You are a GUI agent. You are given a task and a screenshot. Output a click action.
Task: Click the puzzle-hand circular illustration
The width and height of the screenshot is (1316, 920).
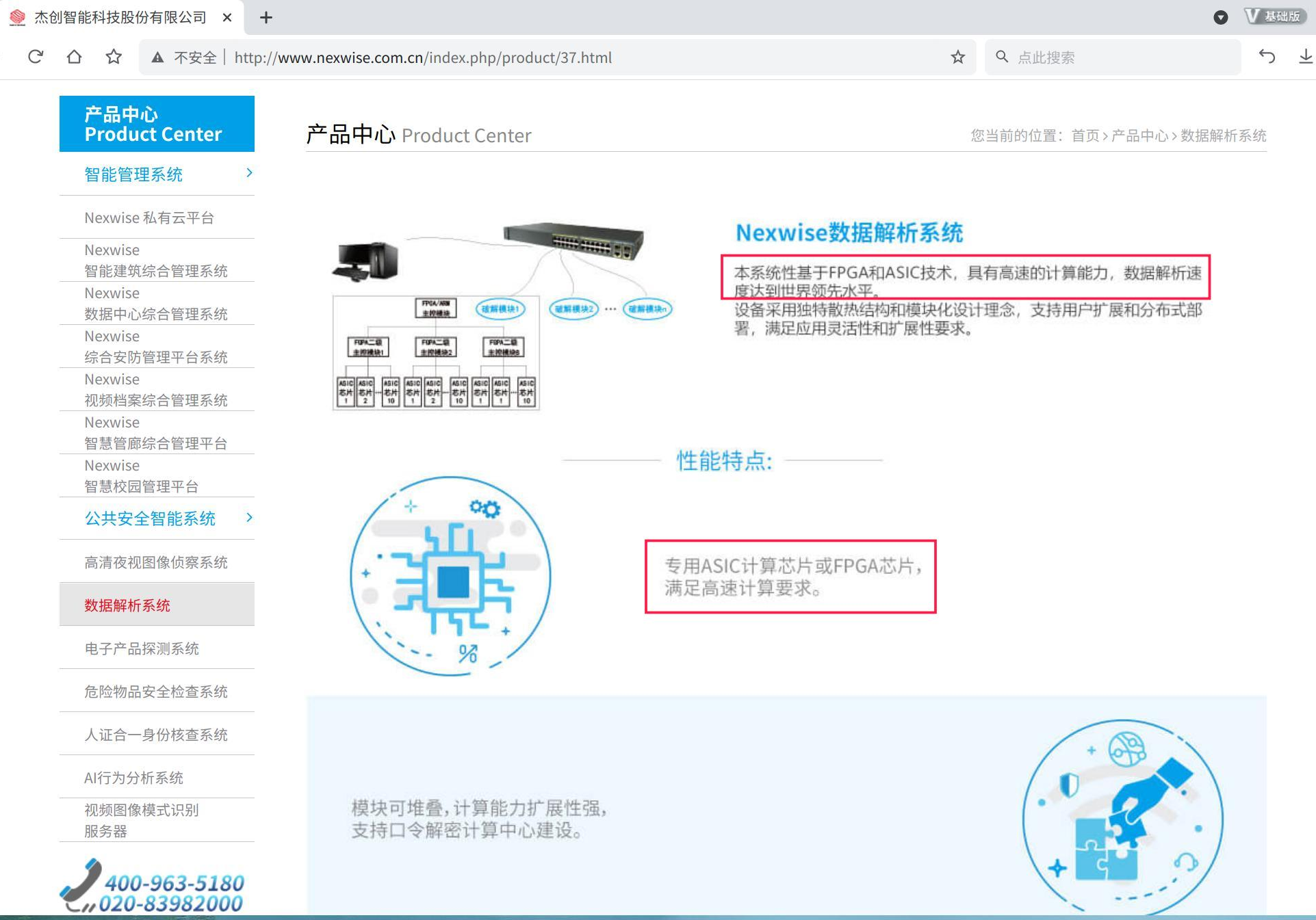click(1122, 816)
